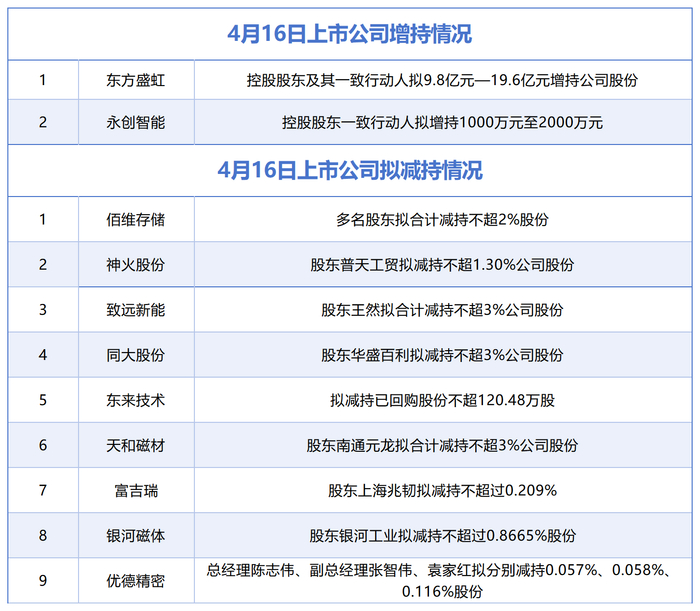Click the heading 4月16日上市公司拟减持情况

(350, 170)
